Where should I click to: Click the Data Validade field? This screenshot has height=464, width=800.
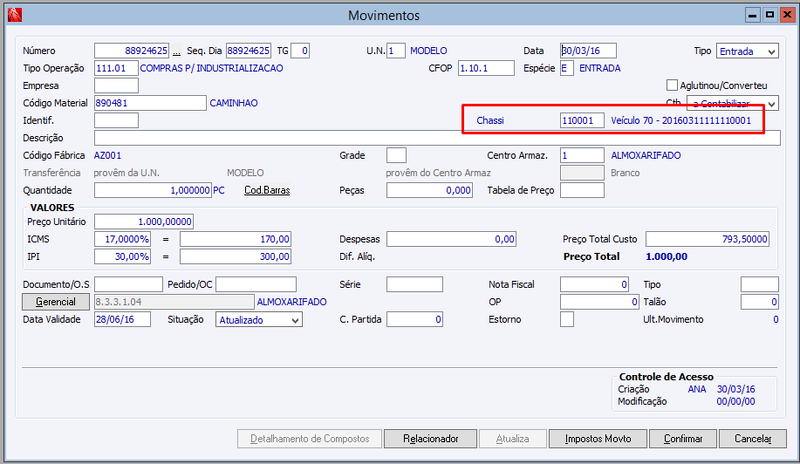coord(122,320)
